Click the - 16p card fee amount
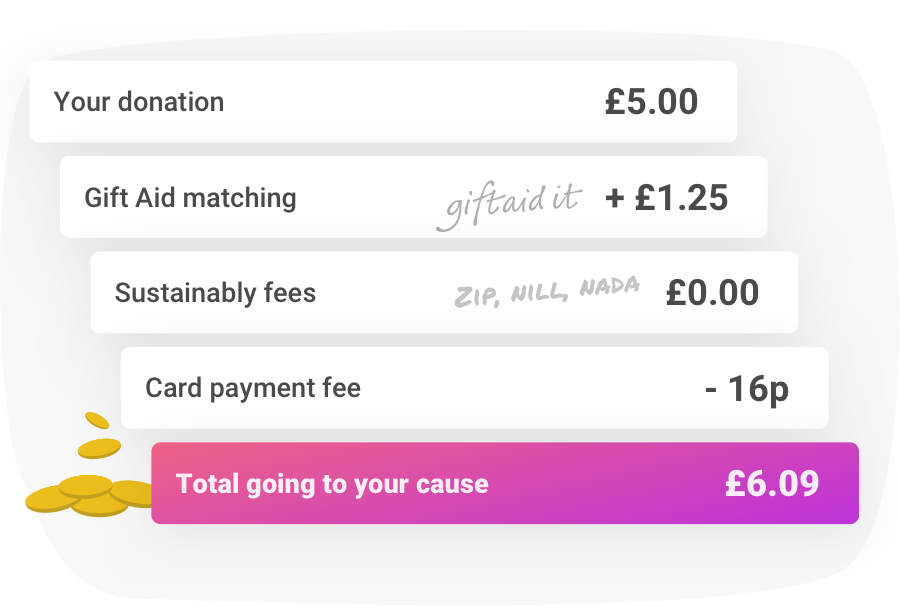Screen dimensions: 900x606 747,389
